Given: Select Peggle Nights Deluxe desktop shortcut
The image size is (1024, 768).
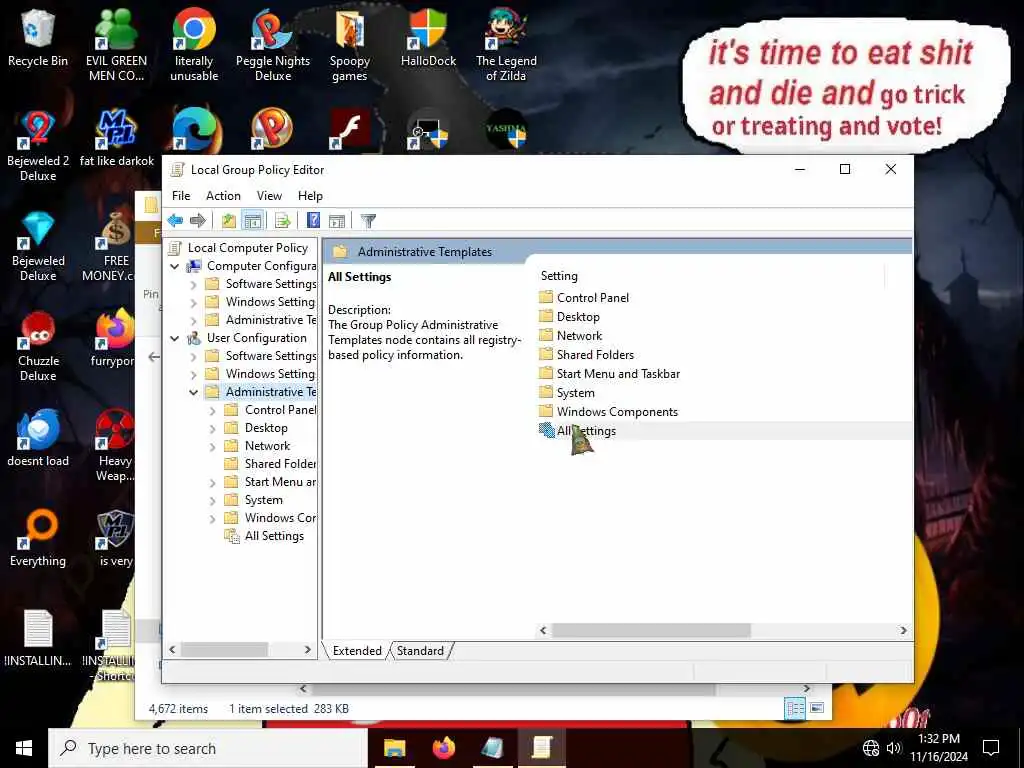Looking at the screenshot, I should tap(273, 44).
